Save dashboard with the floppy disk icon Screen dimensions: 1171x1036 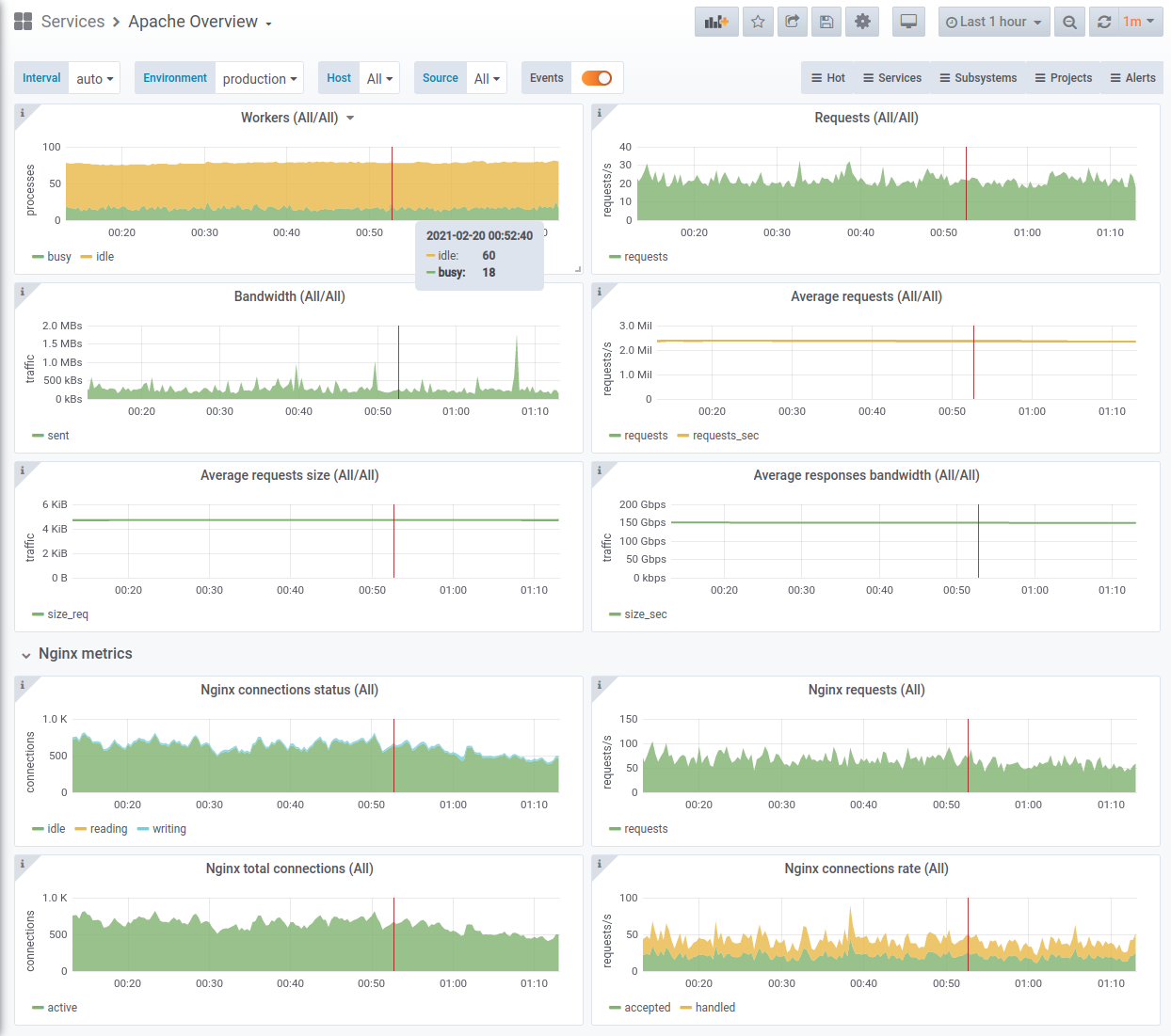pyautogui.click(x=826, y=22)
